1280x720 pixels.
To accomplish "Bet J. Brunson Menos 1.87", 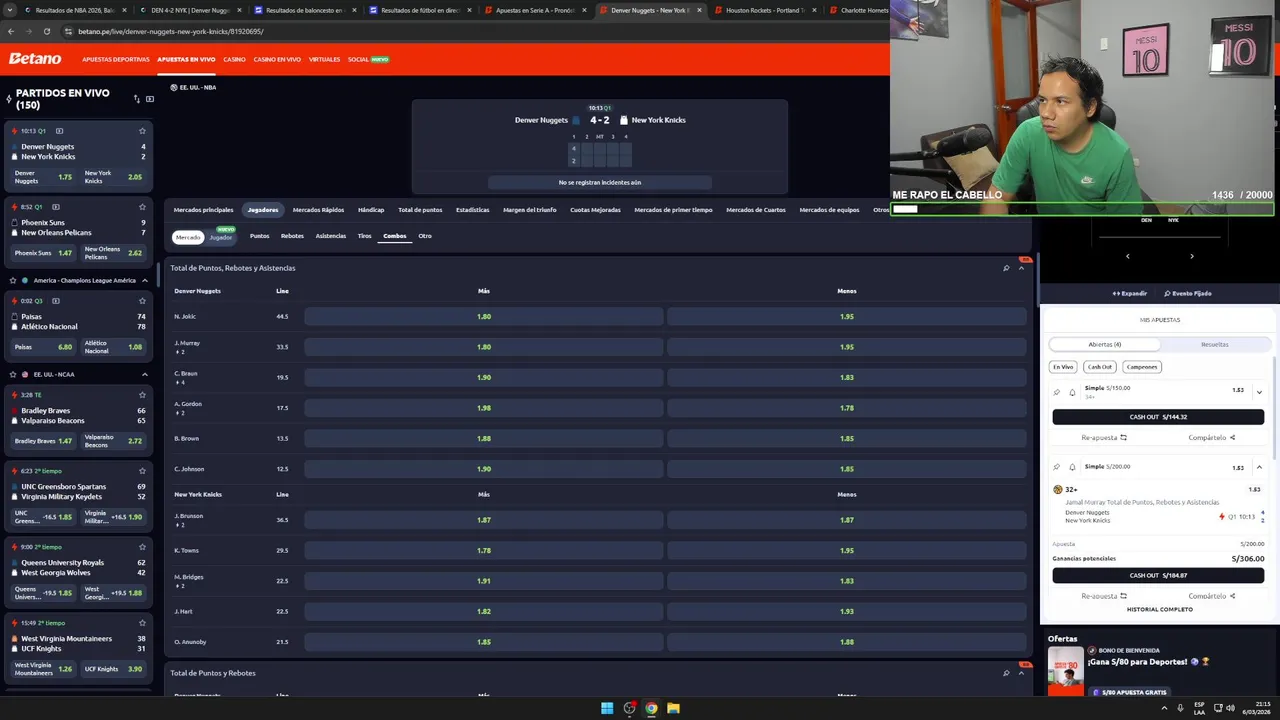I will [847, 520].
